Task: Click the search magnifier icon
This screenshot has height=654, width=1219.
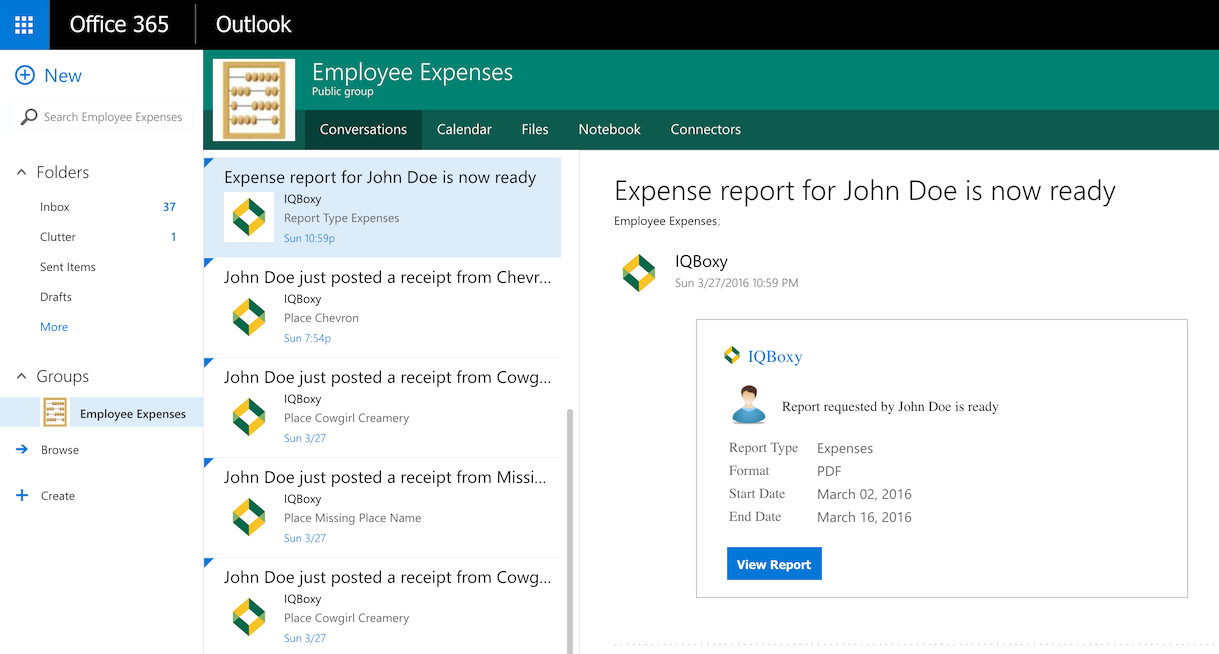Action: tap(29, 117)
